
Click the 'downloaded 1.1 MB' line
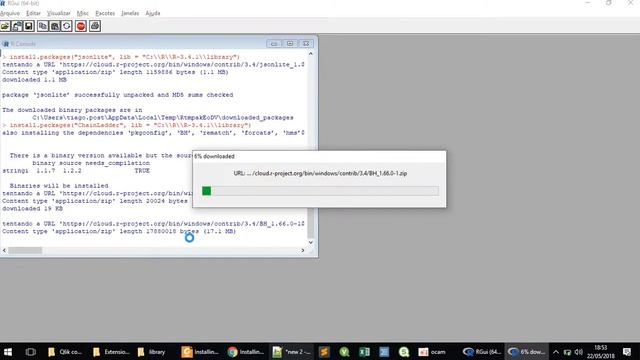tap(34, 80)
